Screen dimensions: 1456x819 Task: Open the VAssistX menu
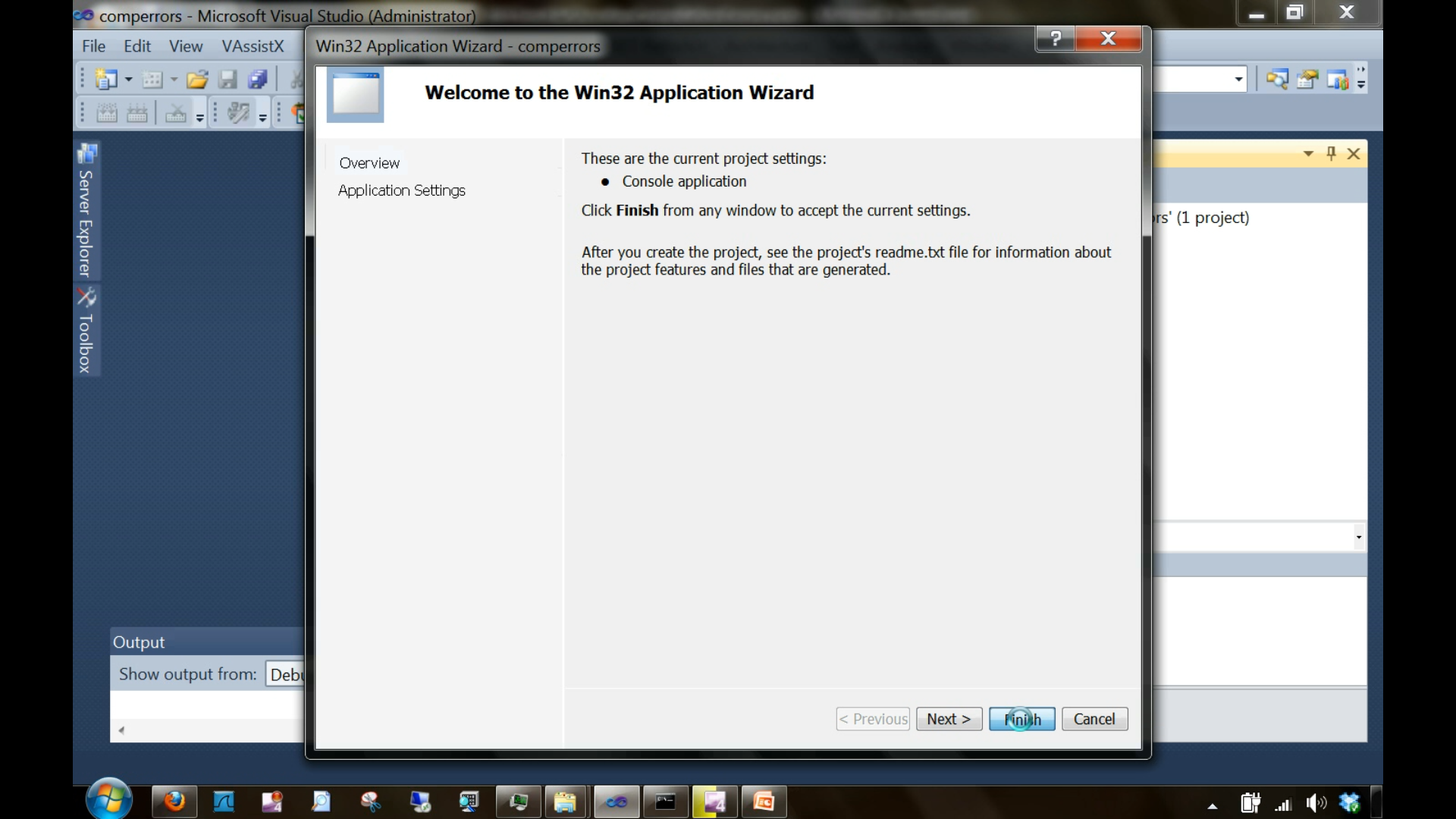253,46
